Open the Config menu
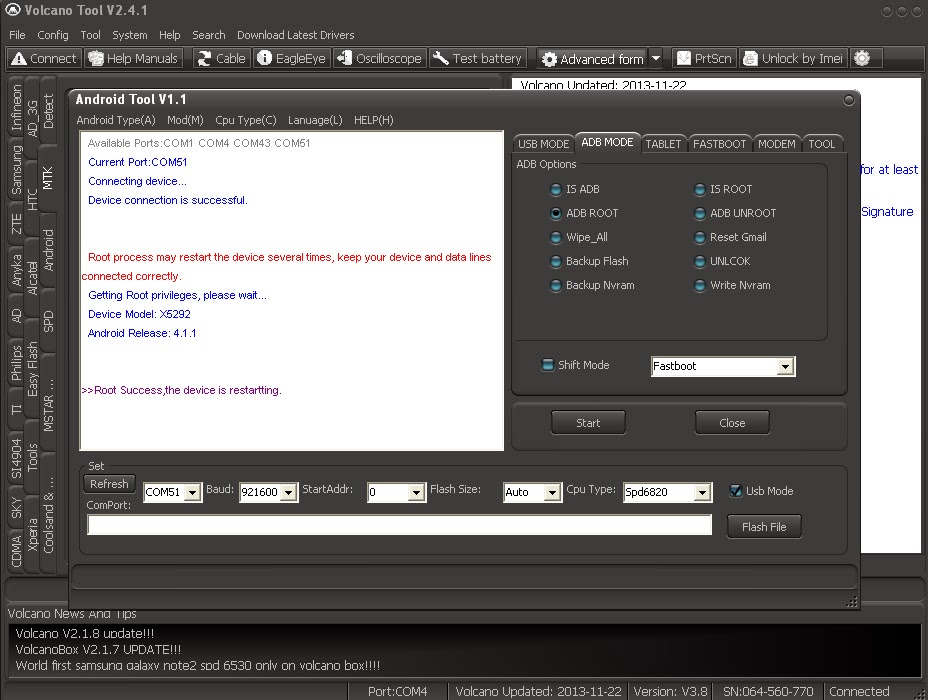 53,35
